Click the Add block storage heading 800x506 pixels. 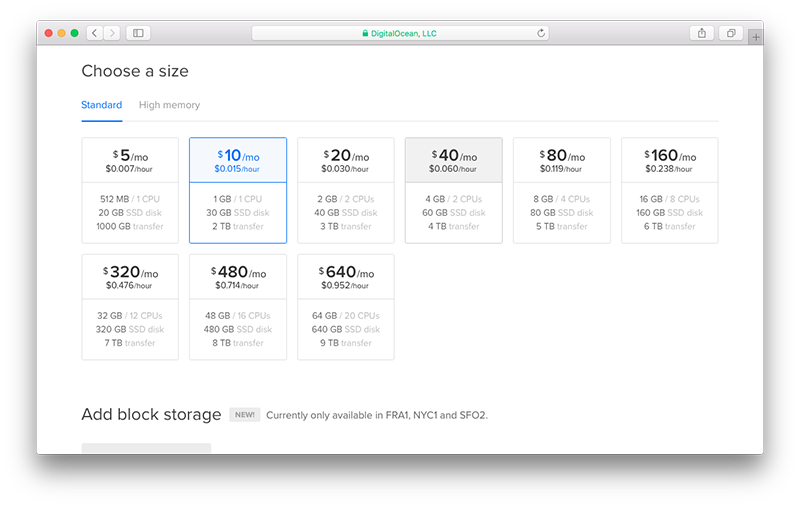pos(152,414)
